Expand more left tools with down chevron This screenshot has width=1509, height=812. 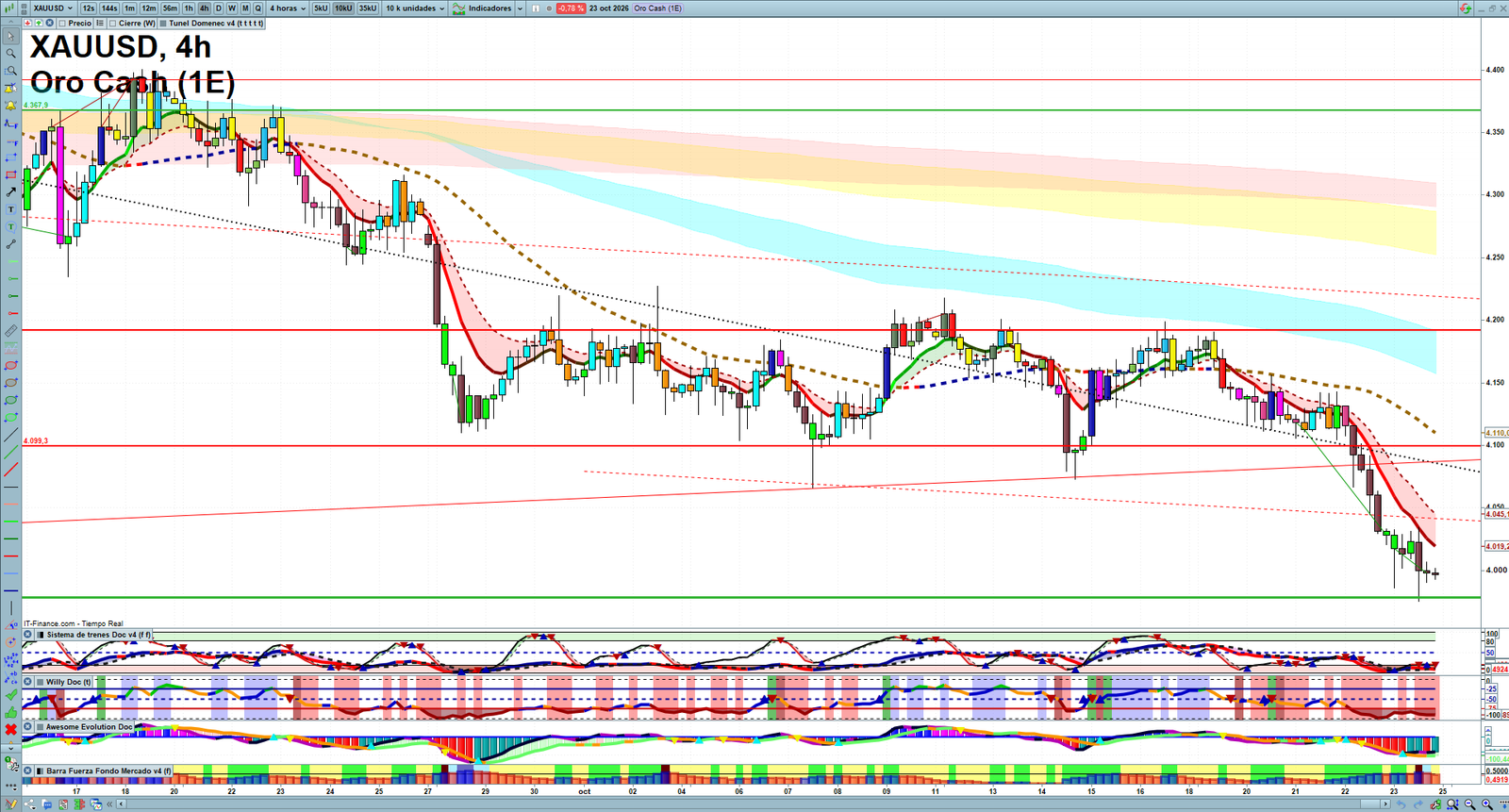tap(11, 748)
